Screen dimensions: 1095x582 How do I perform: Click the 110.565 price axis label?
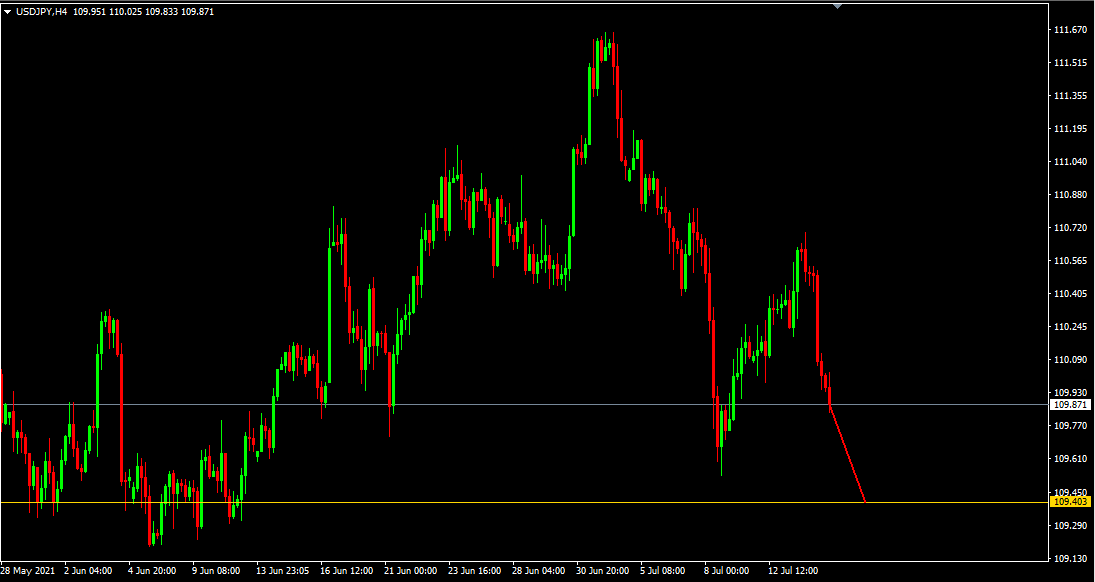(1071, 261)
